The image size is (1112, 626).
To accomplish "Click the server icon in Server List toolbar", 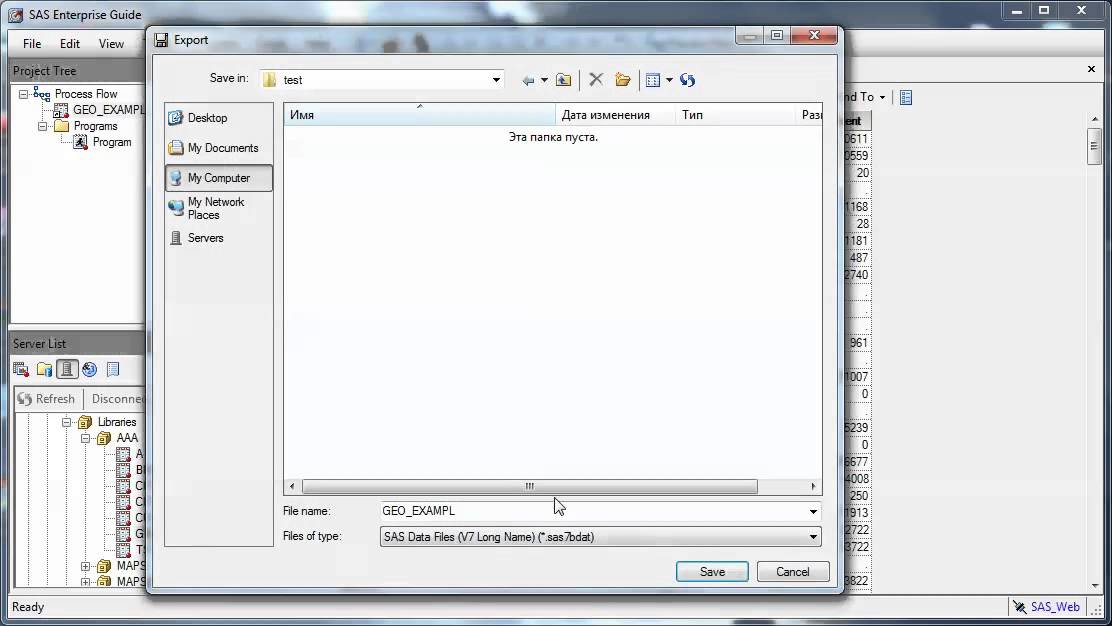I will [67, 369].
